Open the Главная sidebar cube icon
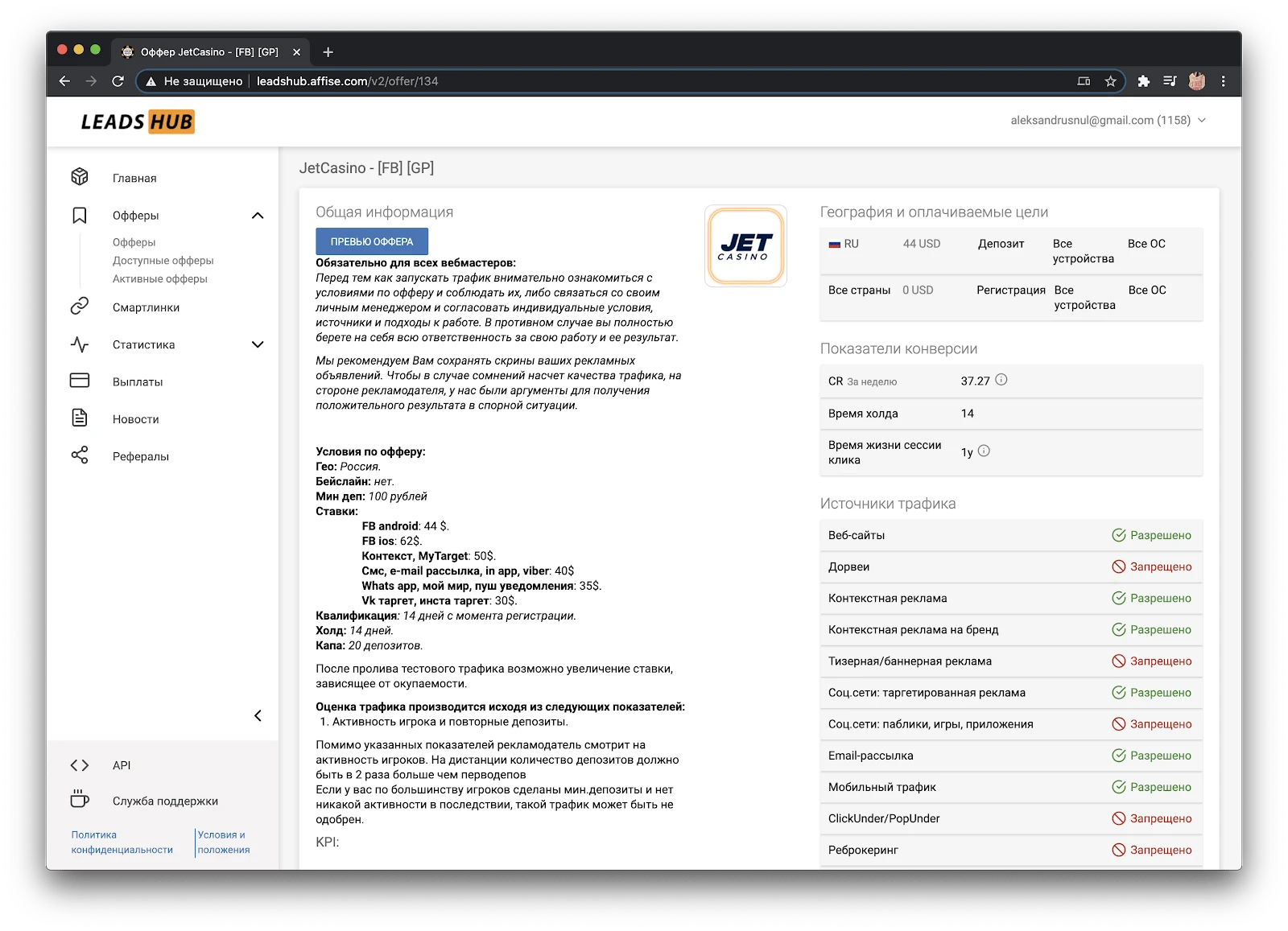Image resolution: width=1288 pixels, height=931 pixels. 80,177
